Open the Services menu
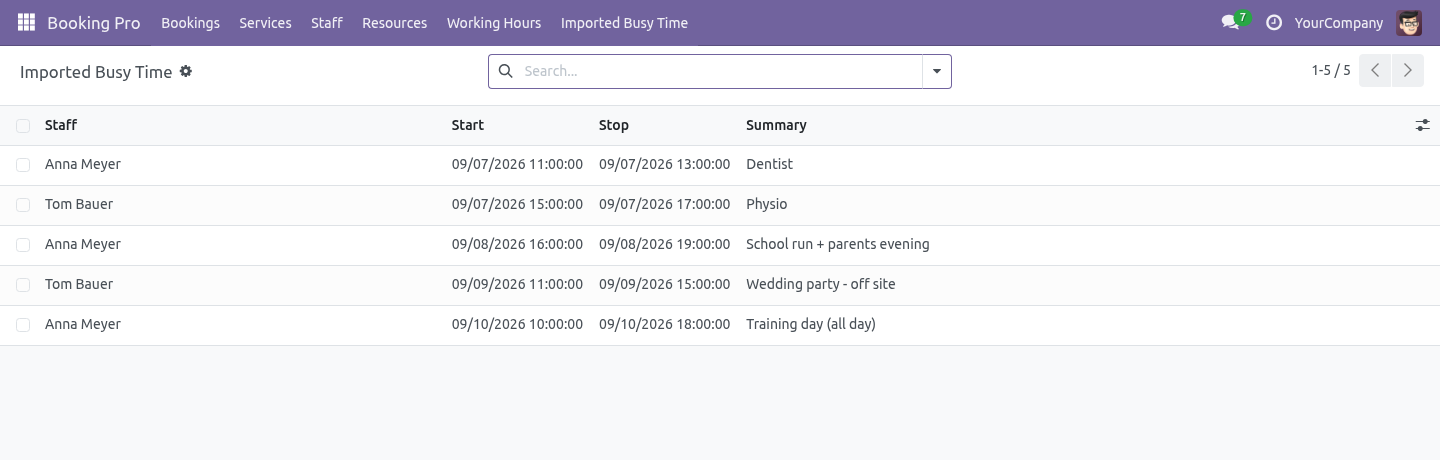 265,22
